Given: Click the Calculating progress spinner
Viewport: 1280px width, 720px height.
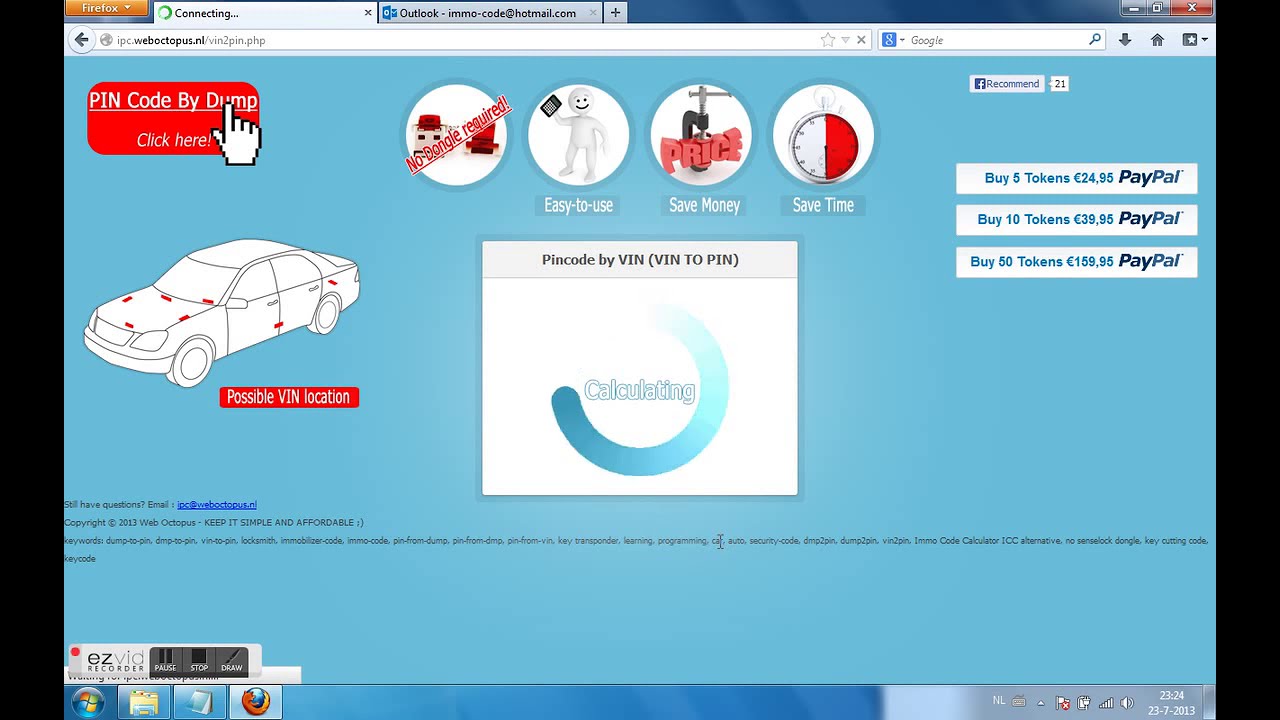Looking at the screenshot, I should [x=640, y=390].
